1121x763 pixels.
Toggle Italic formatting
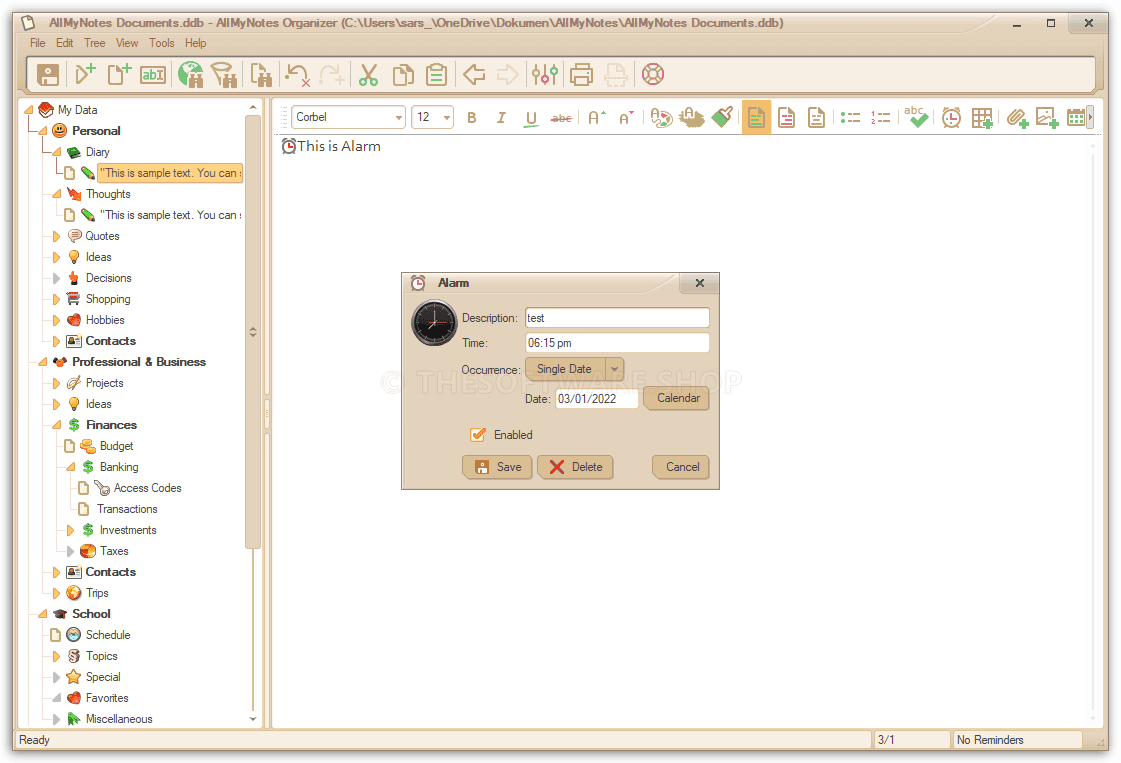(501, 118)
